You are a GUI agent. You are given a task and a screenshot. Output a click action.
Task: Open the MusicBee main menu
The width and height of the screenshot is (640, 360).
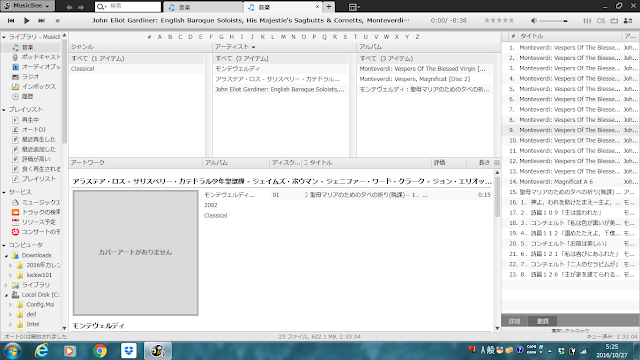[27, 6]
